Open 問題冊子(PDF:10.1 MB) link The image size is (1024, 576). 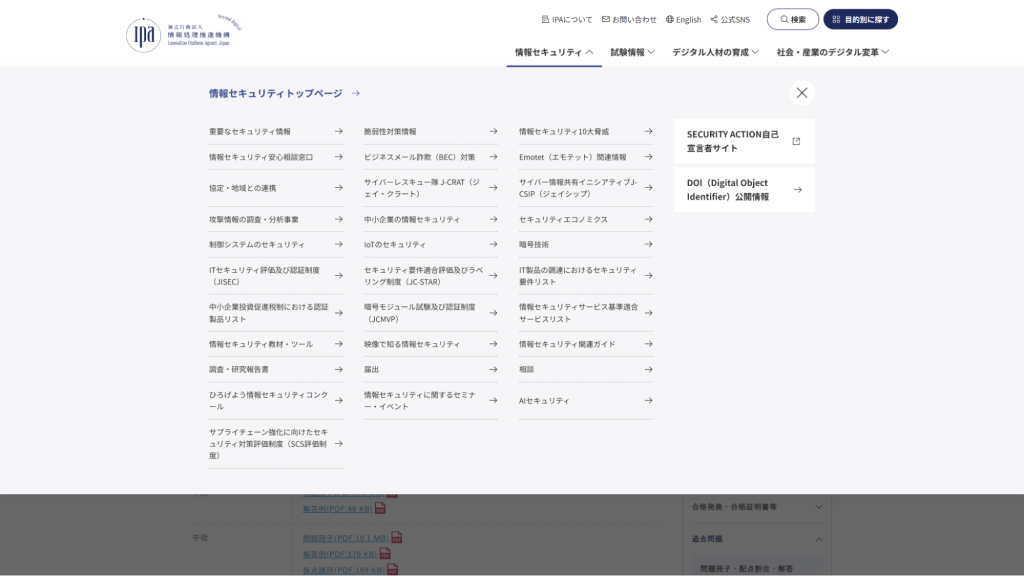[345, 538]
